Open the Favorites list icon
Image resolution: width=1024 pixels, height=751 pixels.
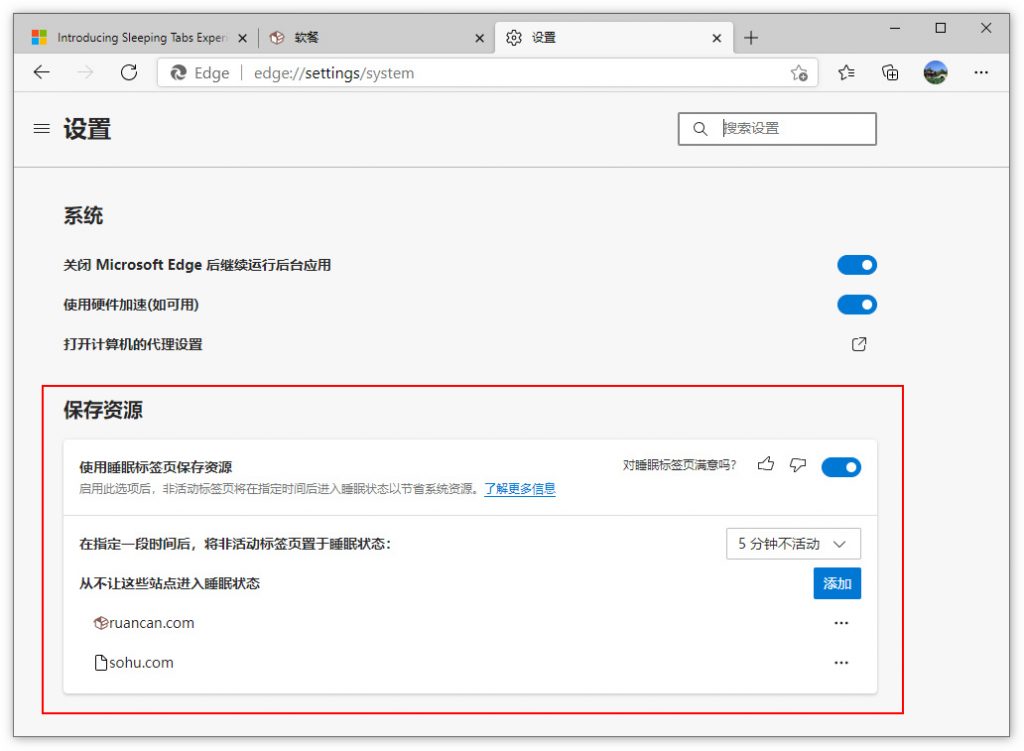click(847, 72)
